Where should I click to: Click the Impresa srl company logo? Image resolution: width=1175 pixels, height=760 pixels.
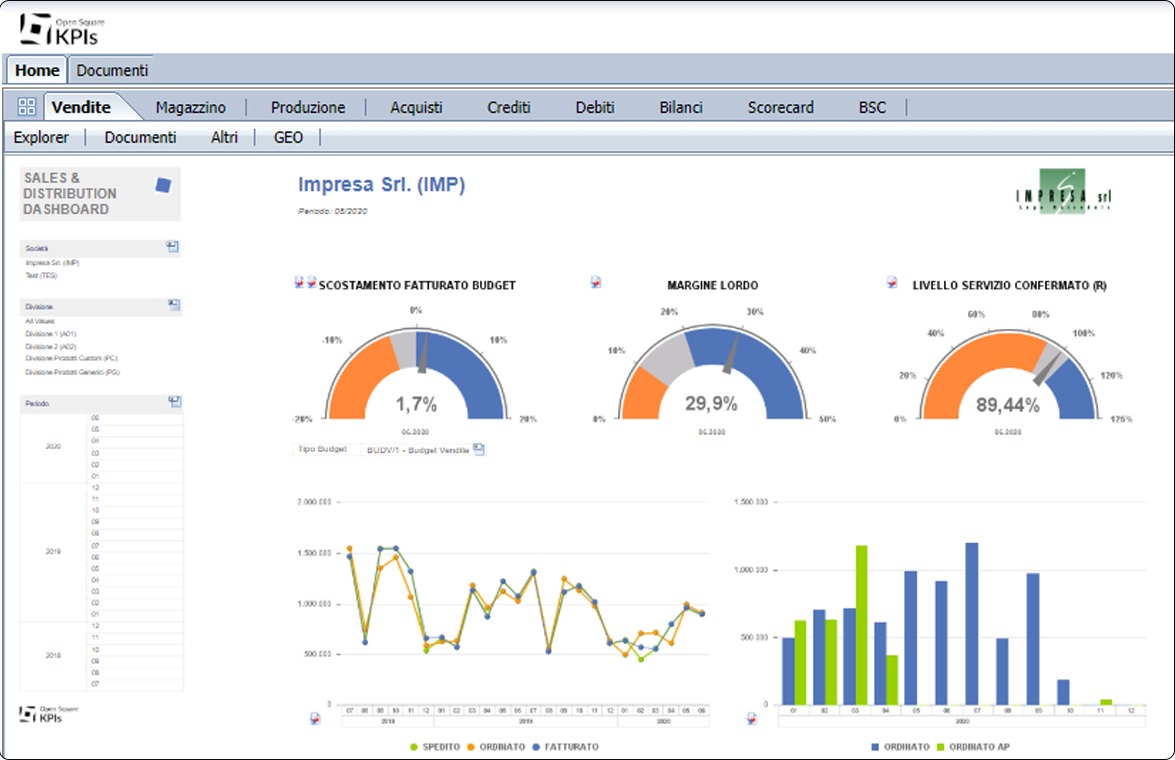pos(1063,191)
